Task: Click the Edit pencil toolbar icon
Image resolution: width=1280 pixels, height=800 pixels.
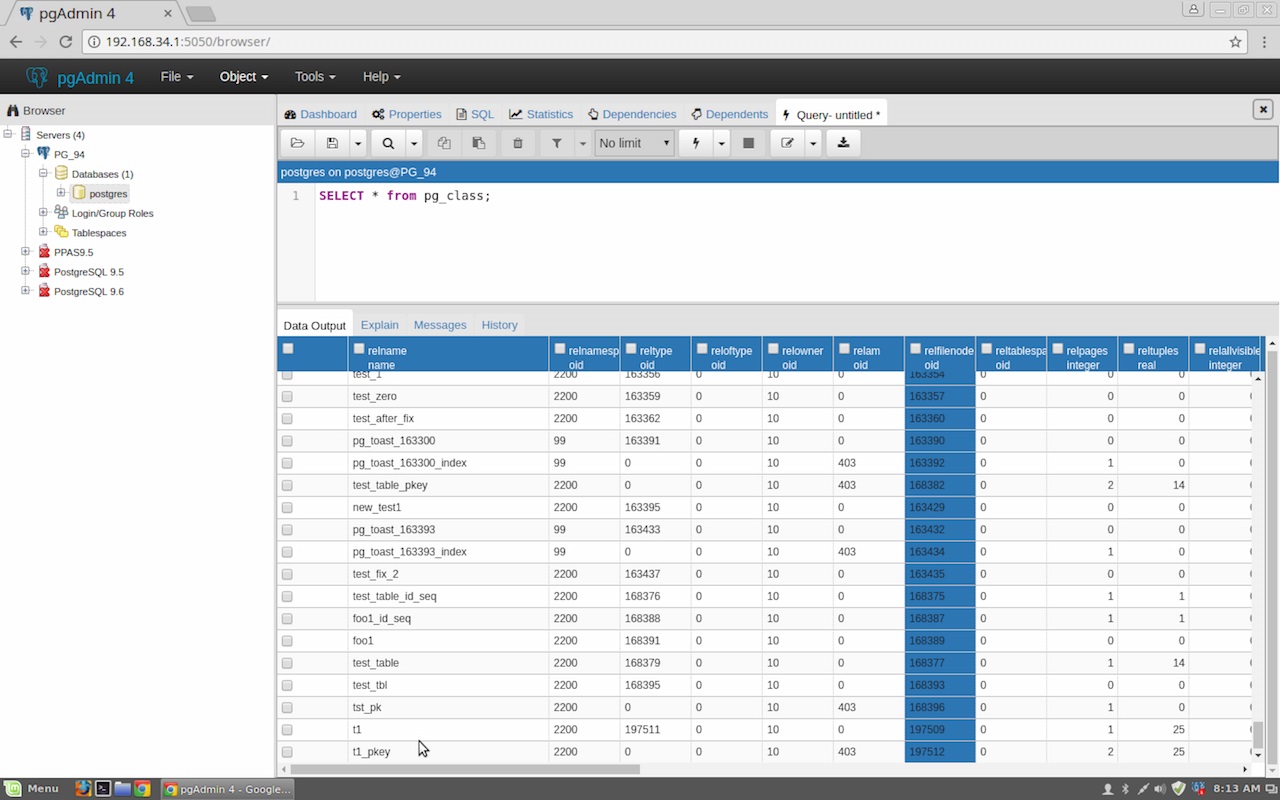Action: pyautogui.click(x=787, y=143)
